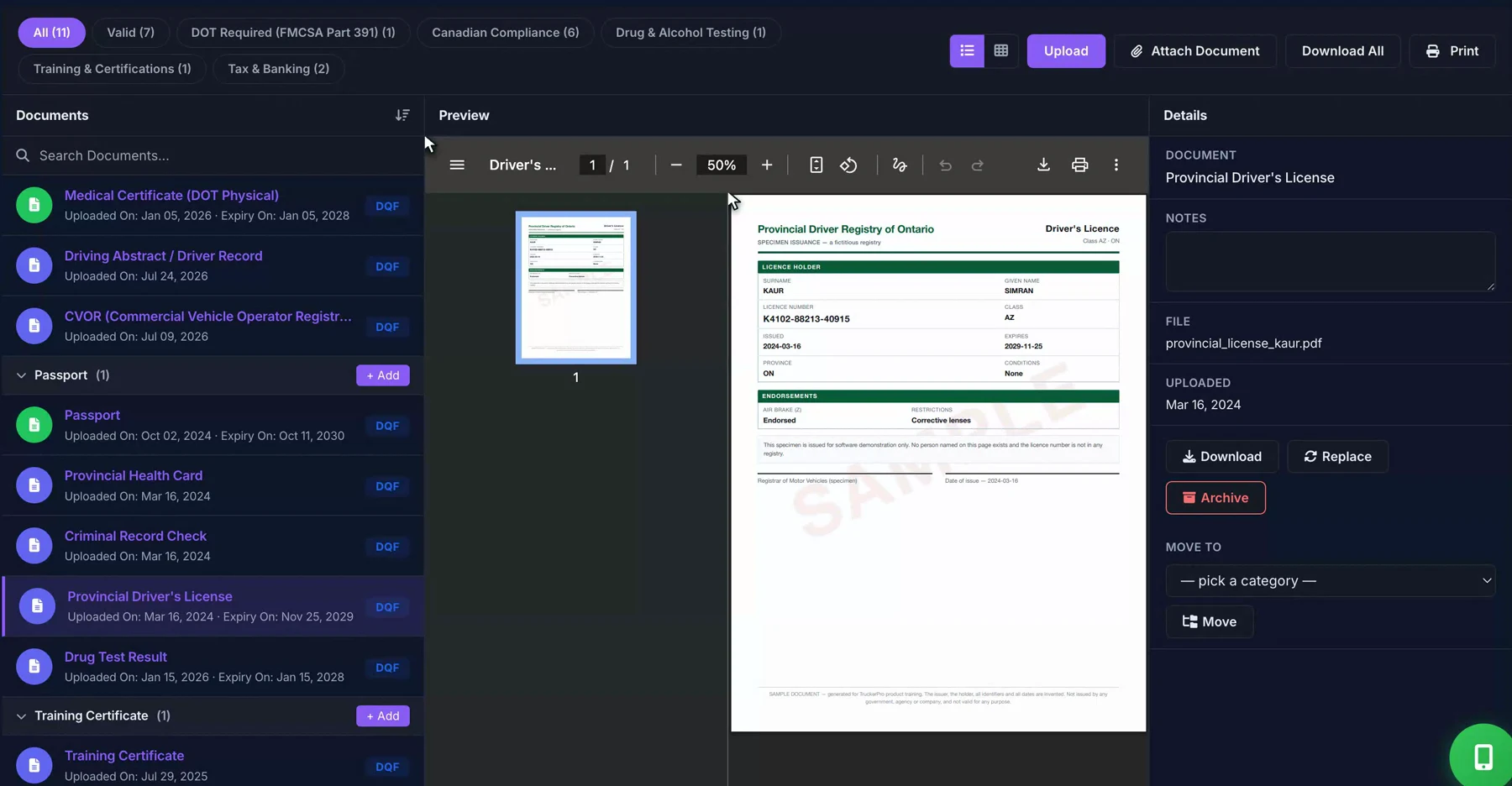Image resolution: width=1512 pixels, height=786 pixels.
Task: Click the Notes text area
Action: point(1331,262)
